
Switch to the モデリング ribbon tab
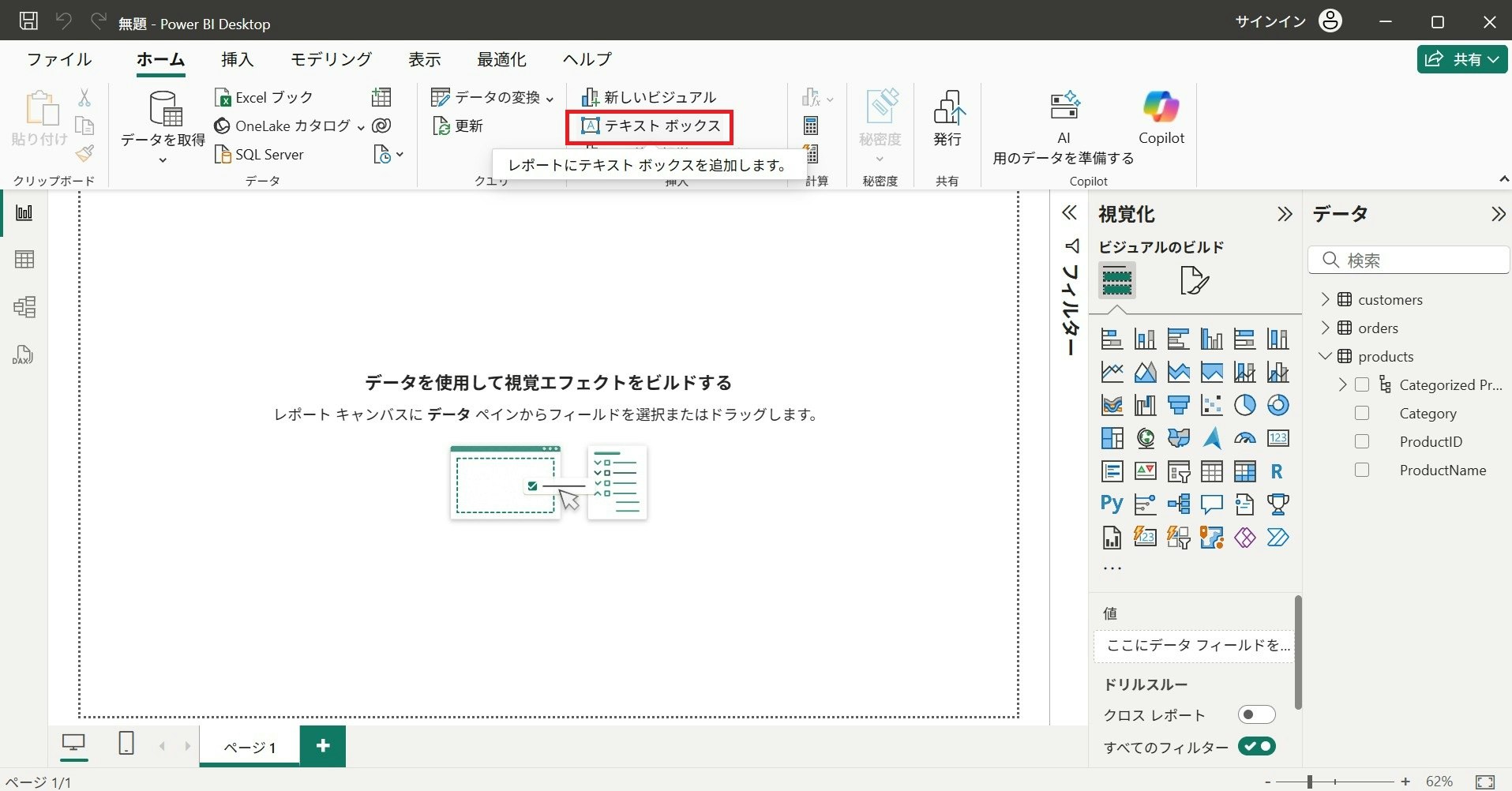coord(331,59)
